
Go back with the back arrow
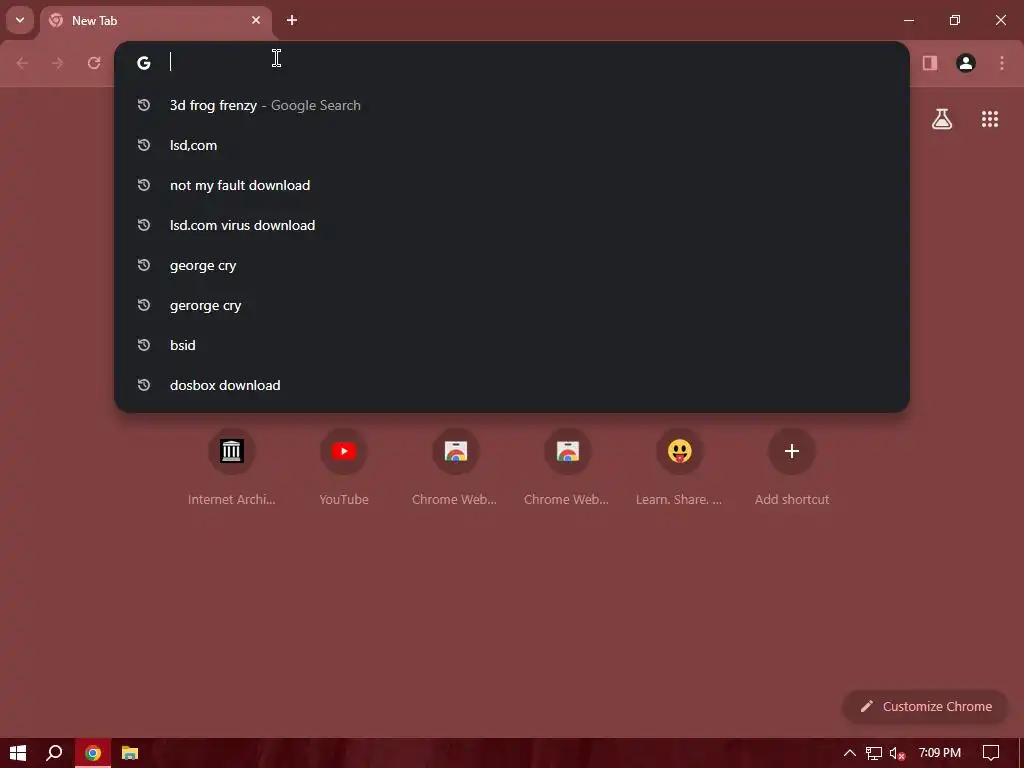coord(22,63)
